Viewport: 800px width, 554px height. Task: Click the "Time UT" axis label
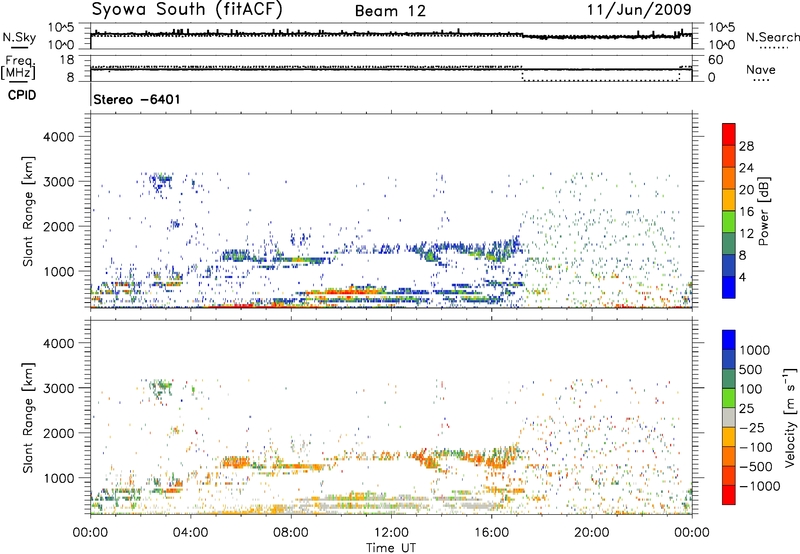click(391, 547)
